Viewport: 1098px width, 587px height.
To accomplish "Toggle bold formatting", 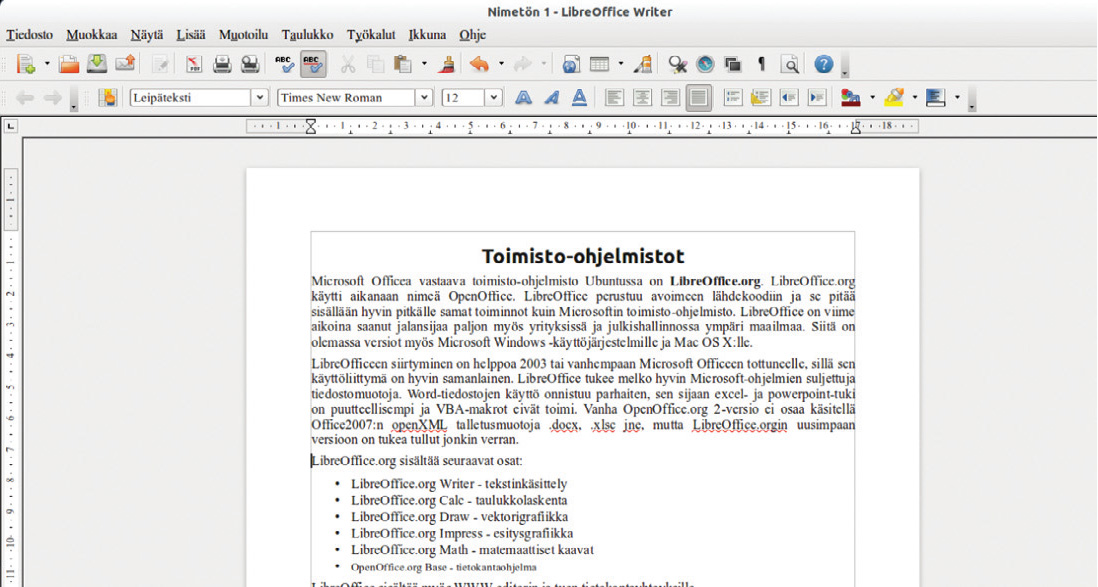I will pyautogui.click(x=523, y=97).
